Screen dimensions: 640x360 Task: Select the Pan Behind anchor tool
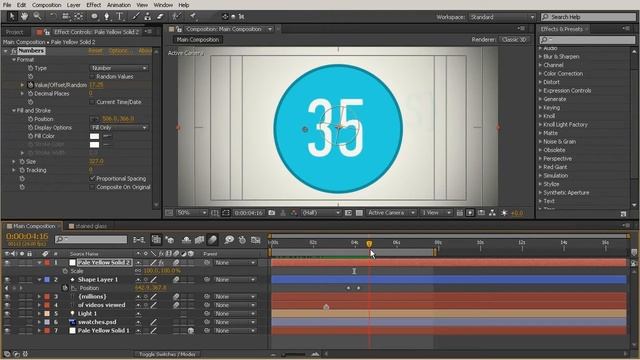tap(79, 16)
